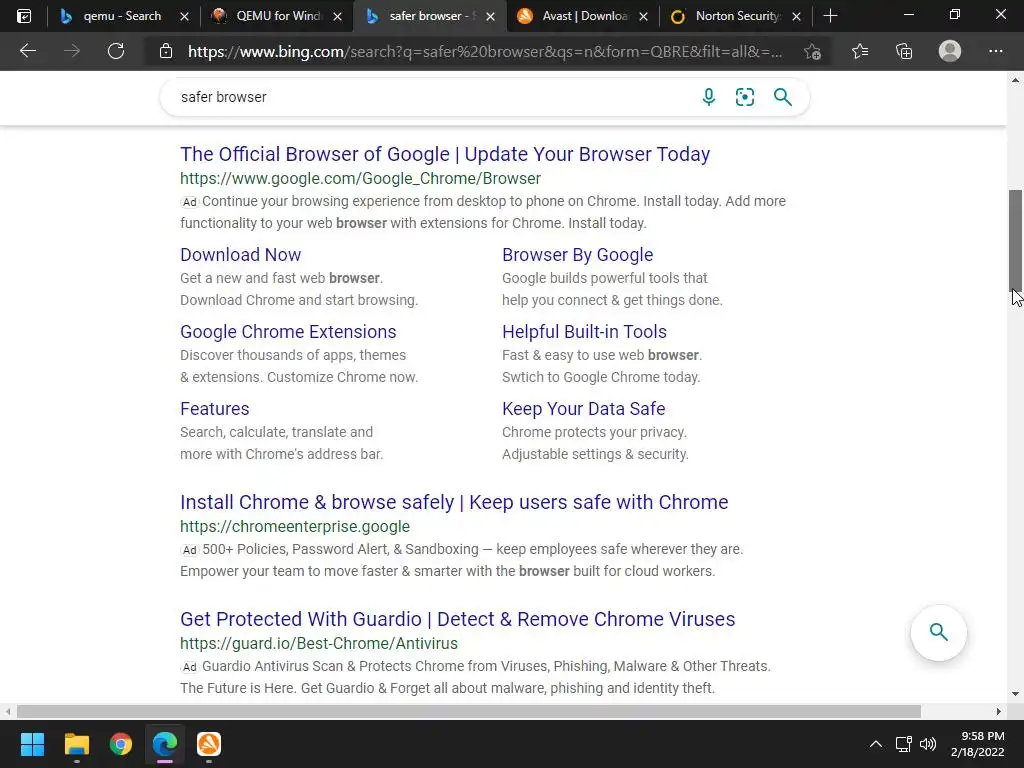The width and height of the screenshot is (1024, 768).
Task: Search using voice microphone icon
Action: click(709, 97)
